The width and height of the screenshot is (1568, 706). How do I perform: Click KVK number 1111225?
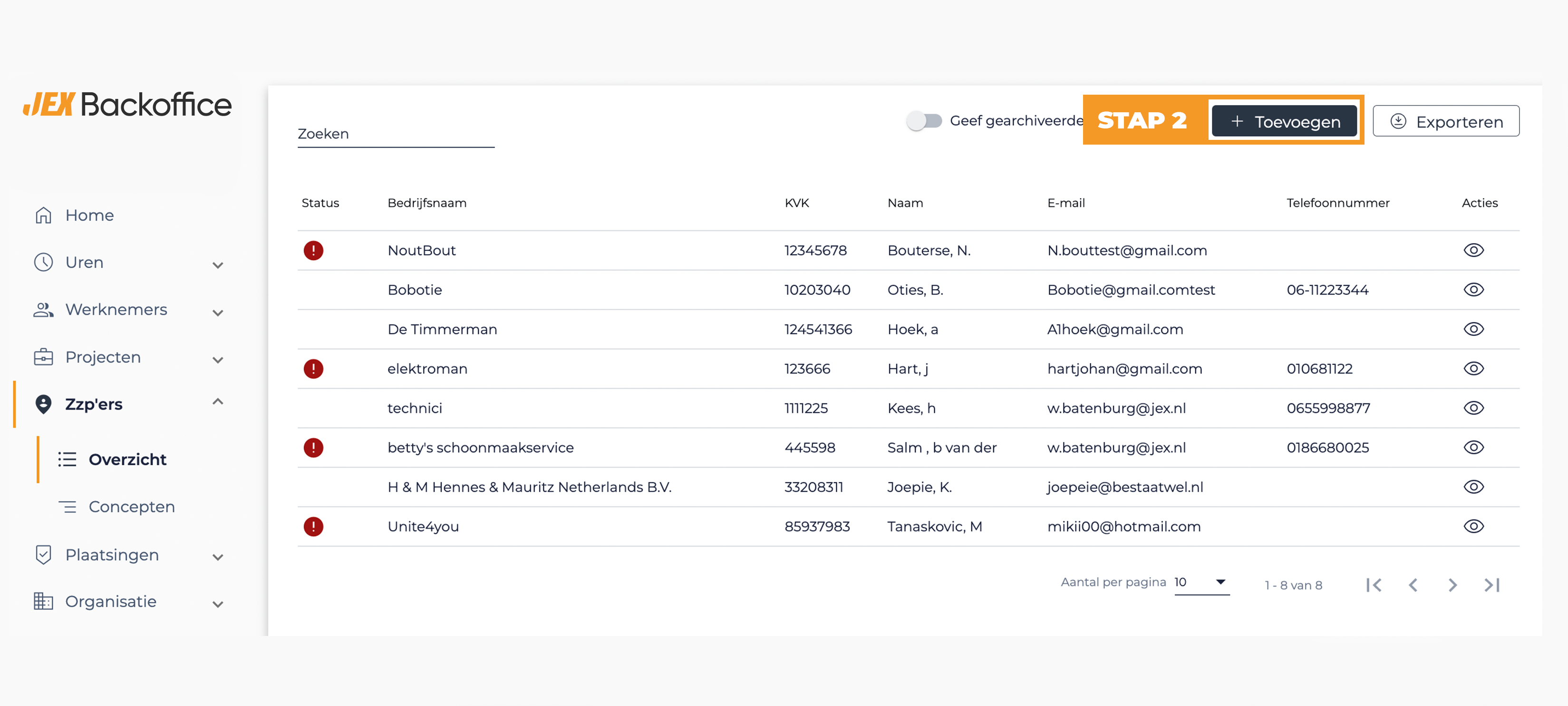(806, 408)
